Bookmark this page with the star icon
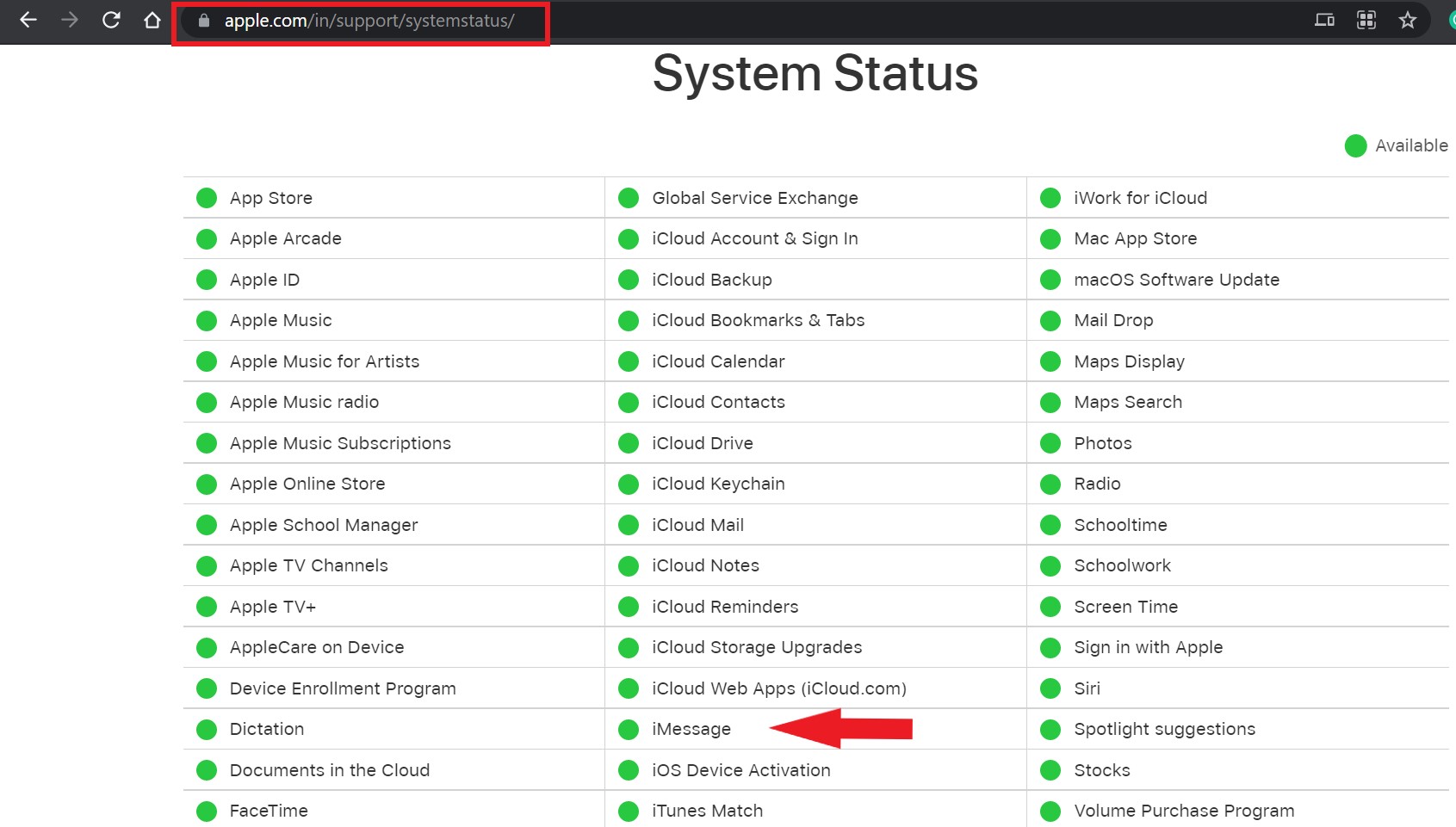The width and height of the screenshot is (1456, 827). [x=1408, y=20]
